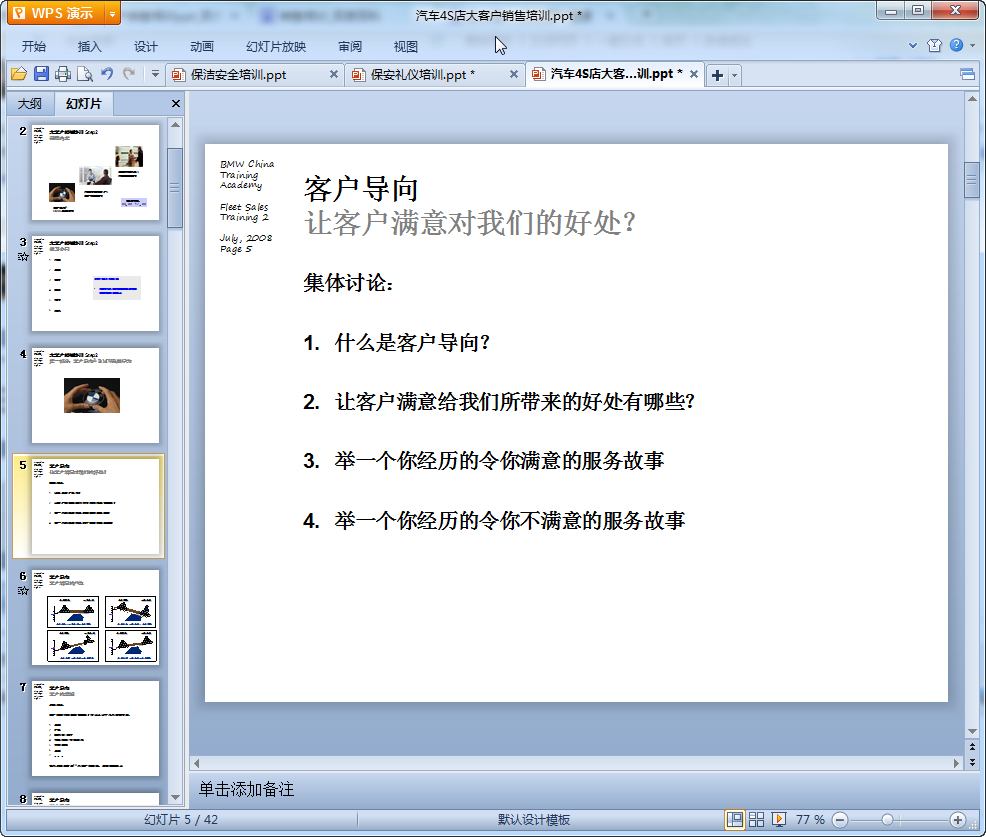Open the 审阅 ribbon tab

point(350,47)
